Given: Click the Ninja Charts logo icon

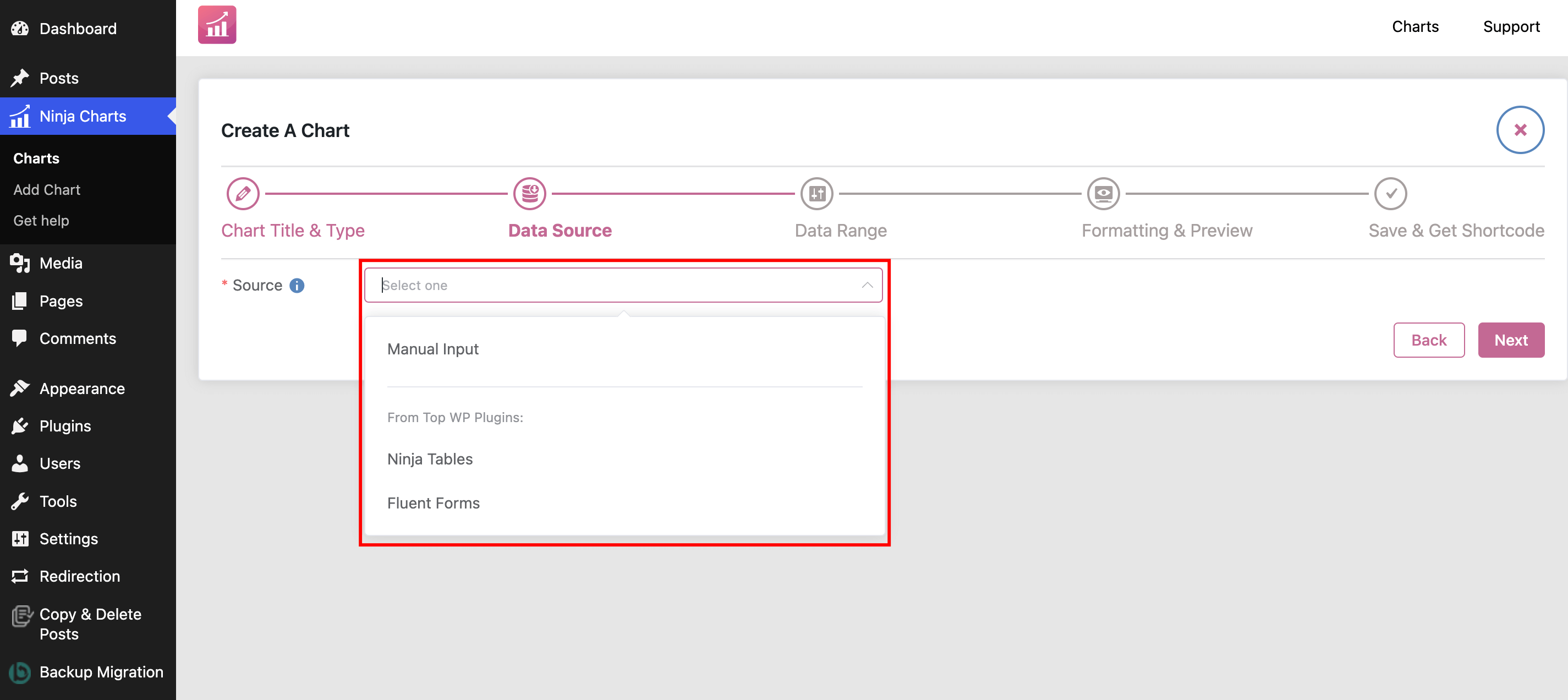Looking at the screenshot, I should tap(217, 25).
